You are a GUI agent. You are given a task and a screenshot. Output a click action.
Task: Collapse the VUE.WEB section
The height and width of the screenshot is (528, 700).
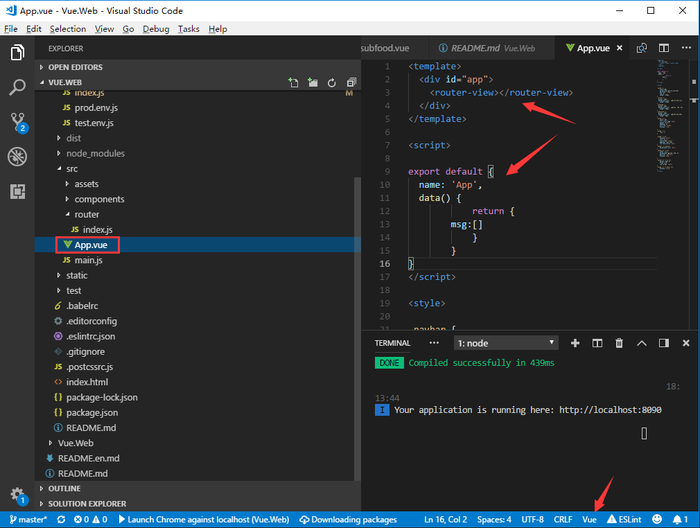pyautogui.click(x=163, y=83)
